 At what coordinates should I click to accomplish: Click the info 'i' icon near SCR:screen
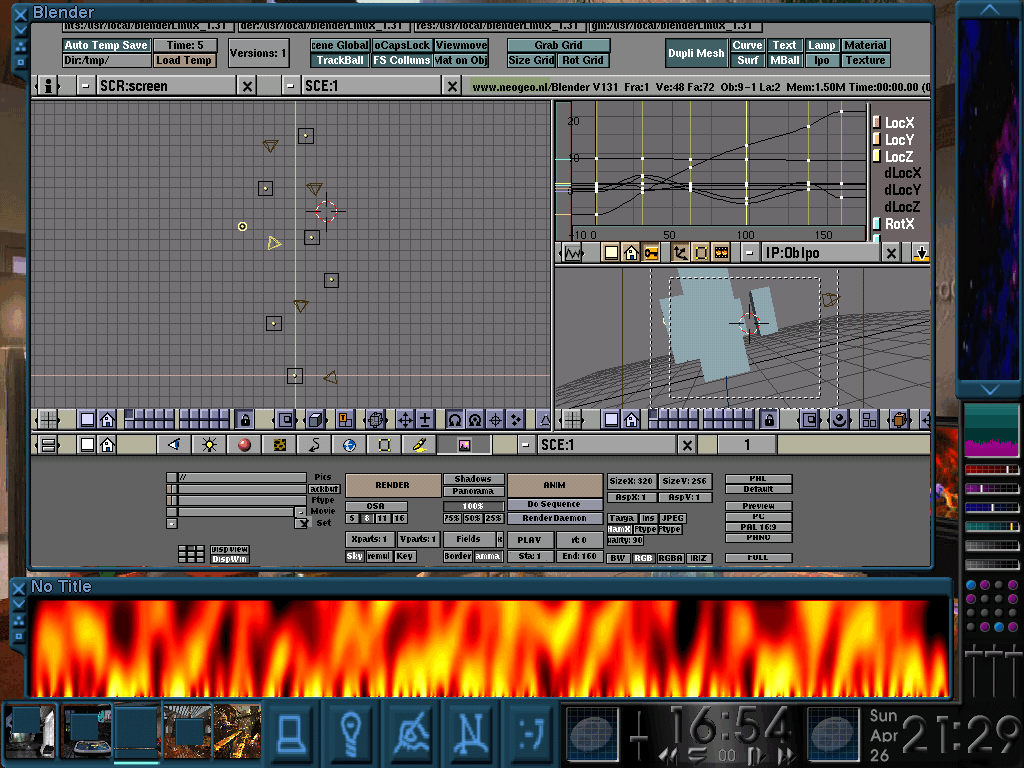(x=48, y=86)
